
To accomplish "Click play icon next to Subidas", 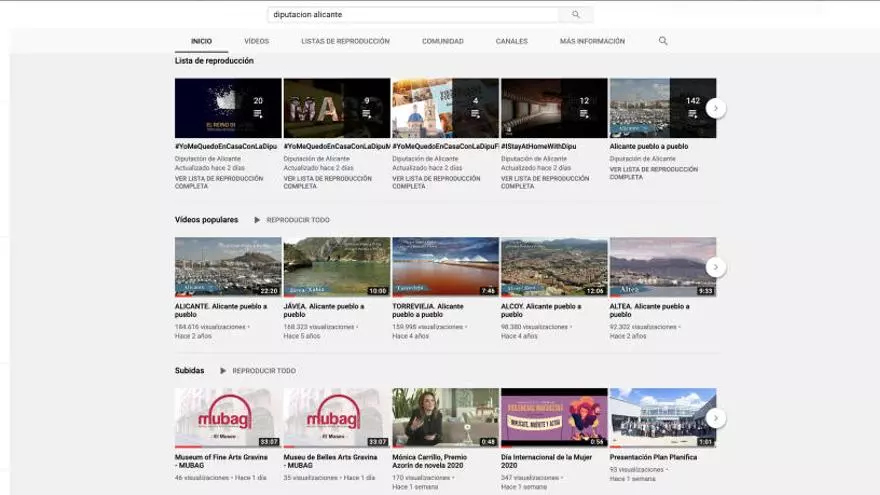I will pos(223,371).
